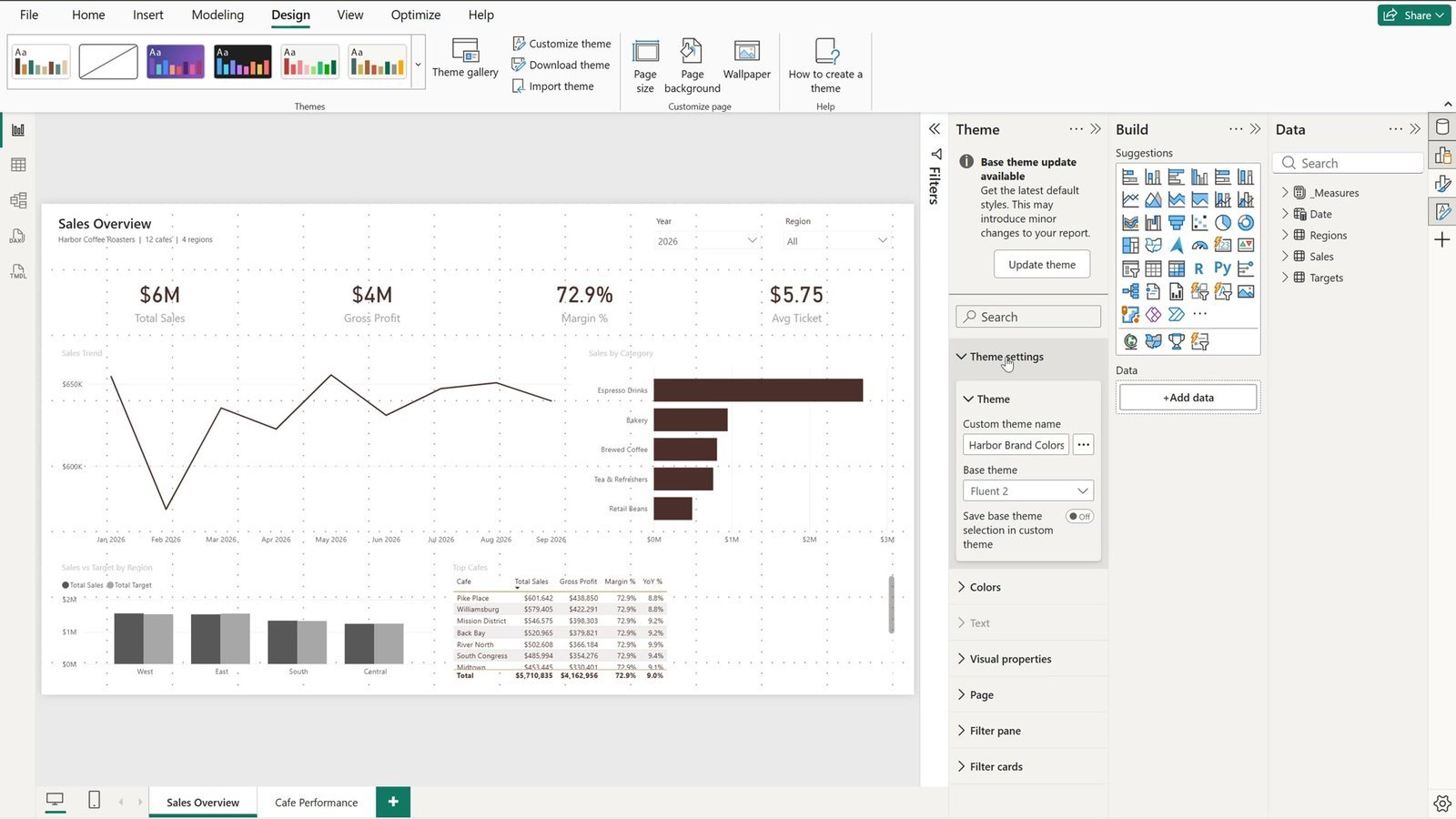1456x819 pixels.
Task: Expand the themes gallery dropdown arrow
Action: point(418,65)
